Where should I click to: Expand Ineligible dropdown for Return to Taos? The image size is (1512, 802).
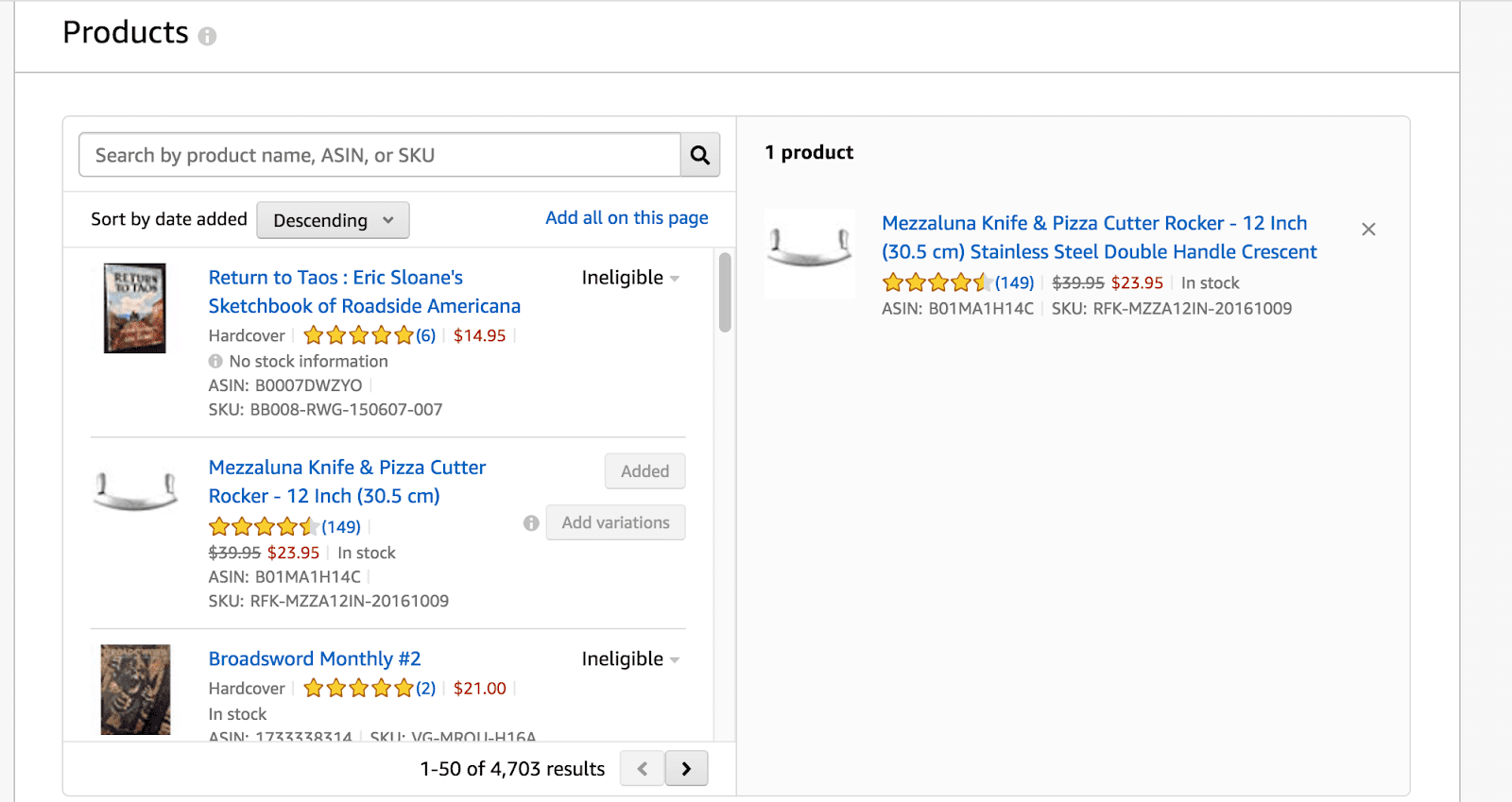pyautogui.click(x=630, y=278)
